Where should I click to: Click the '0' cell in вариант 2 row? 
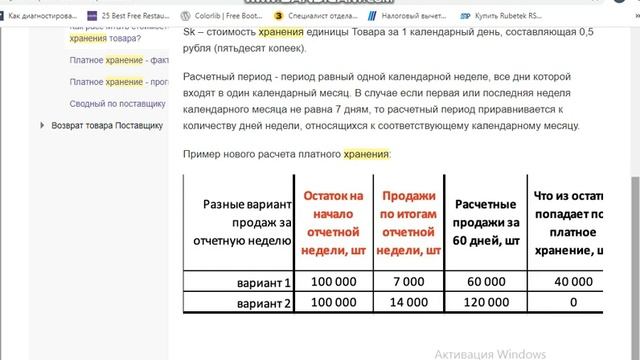[x=573, y=302]
